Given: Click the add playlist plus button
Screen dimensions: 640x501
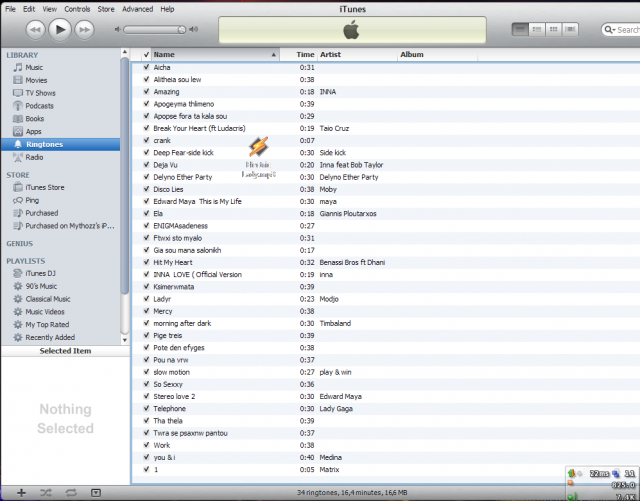Looking at the screenshot, I should pos(21,493).
